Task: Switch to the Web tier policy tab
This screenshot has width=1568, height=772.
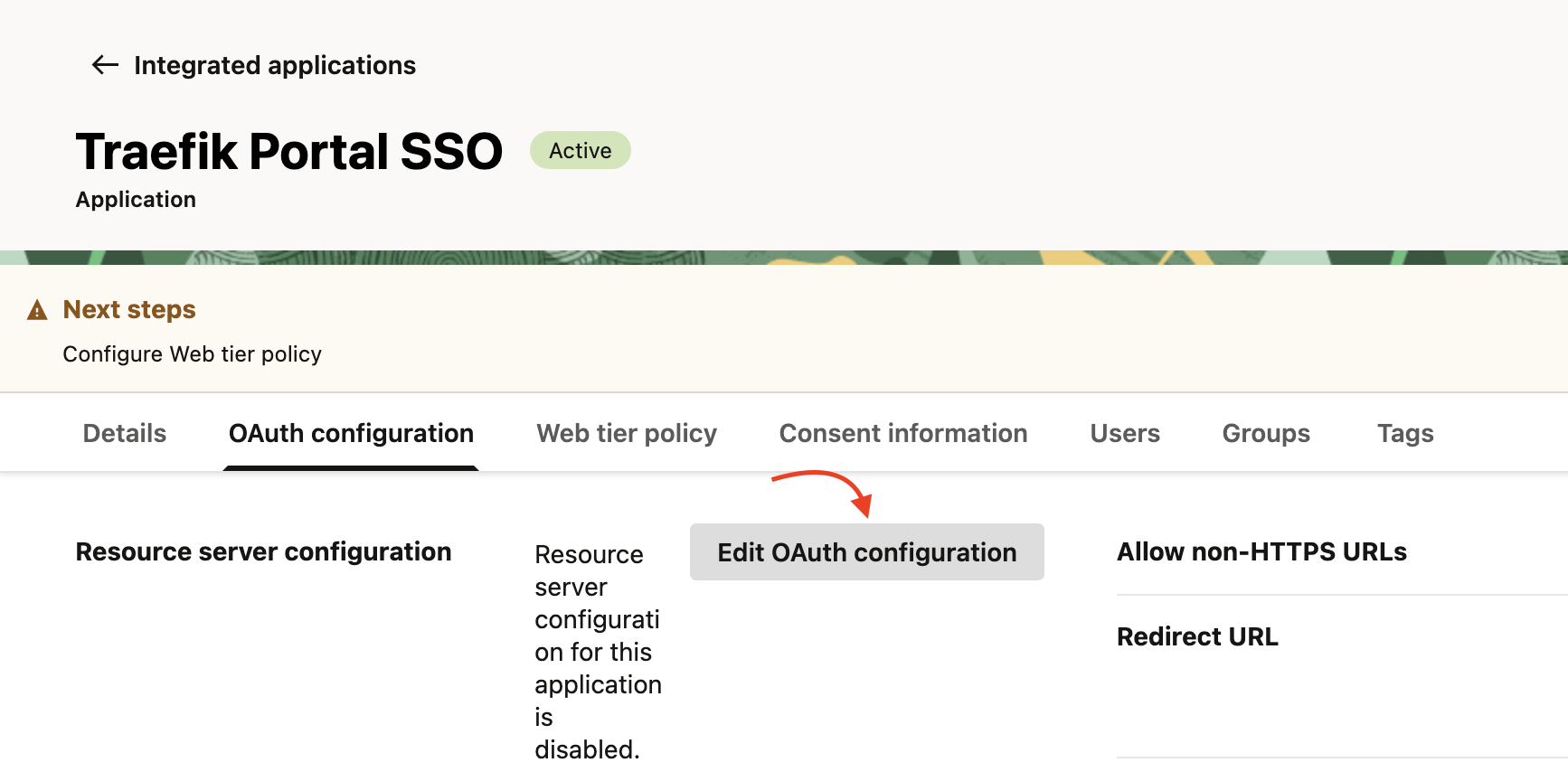Action: pyautogui.click(x=627, y=433)
